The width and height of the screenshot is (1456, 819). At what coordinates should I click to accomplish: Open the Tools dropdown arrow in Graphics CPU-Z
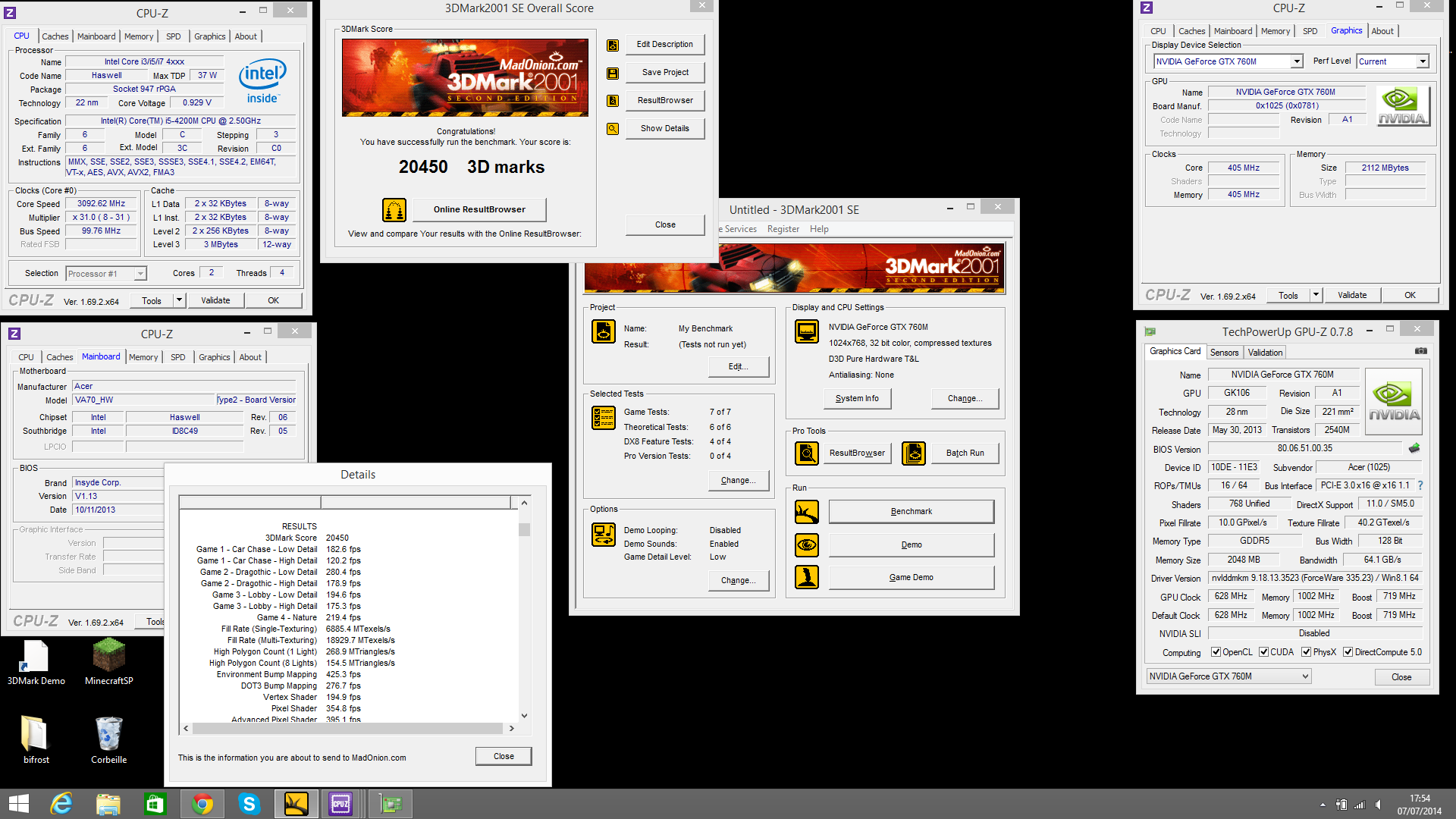point(1316,295)
